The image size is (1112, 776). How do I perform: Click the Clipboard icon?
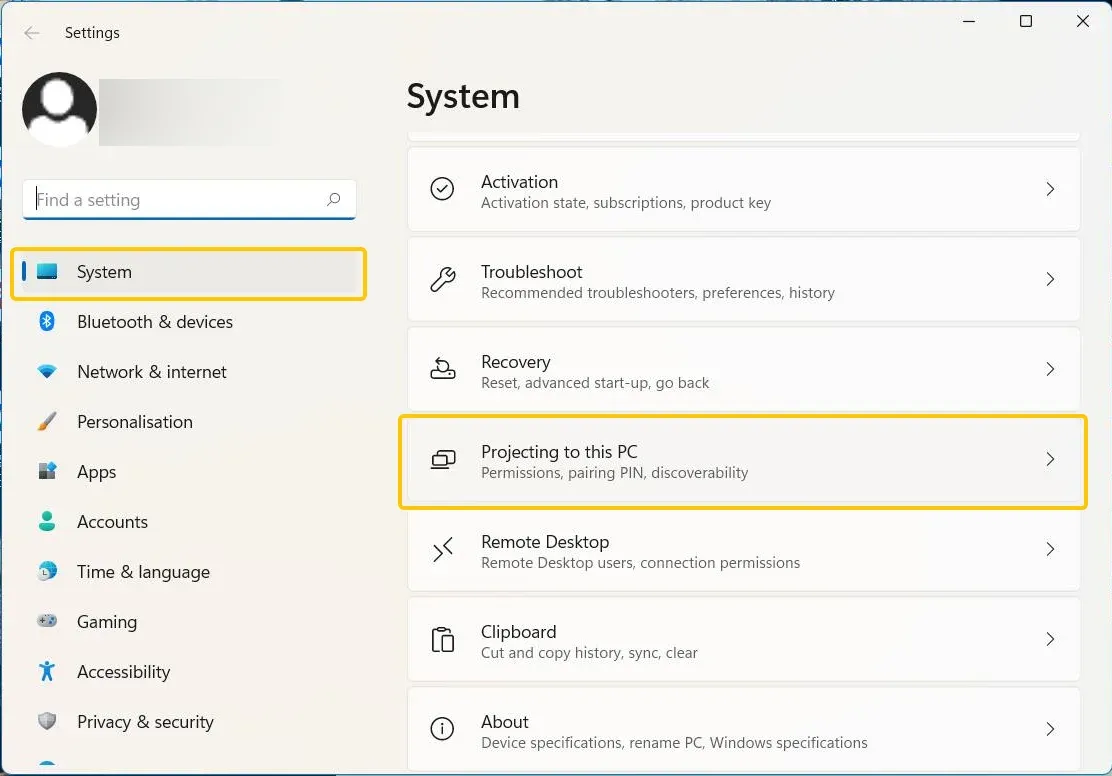[x=443, y=639]
